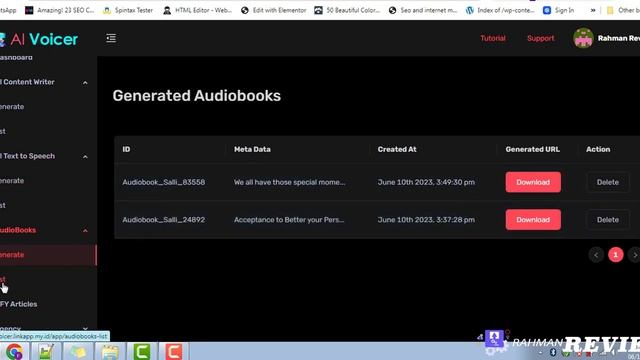This screenshot has width=640, height=360.
Task: Collapse the AI Content Writer section
Action: 85,82
